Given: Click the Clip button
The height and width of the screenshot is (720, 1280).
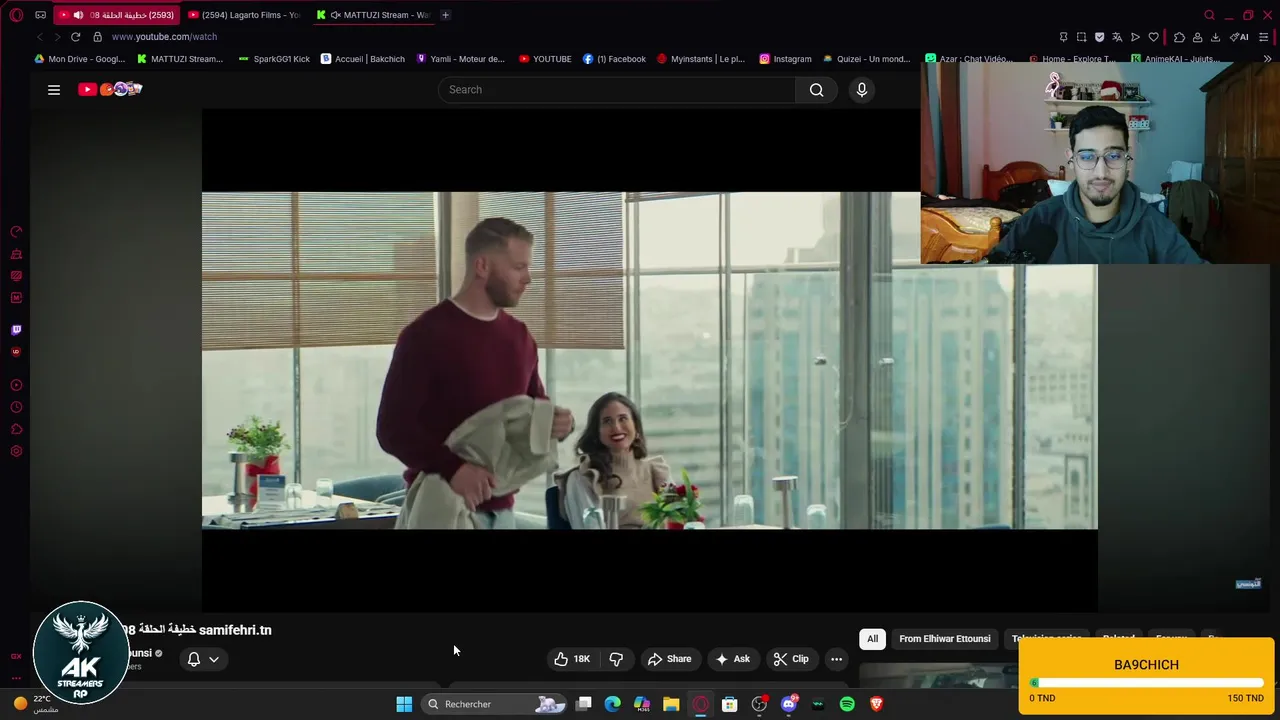Looking at the screenshot, I should tap(791, 659).
